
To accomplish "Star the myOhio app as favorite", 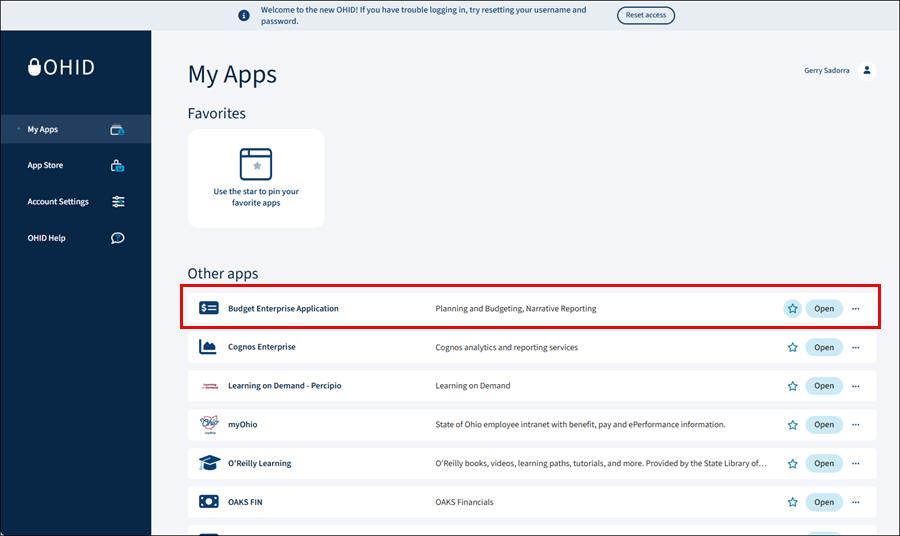I will point(792,425).
